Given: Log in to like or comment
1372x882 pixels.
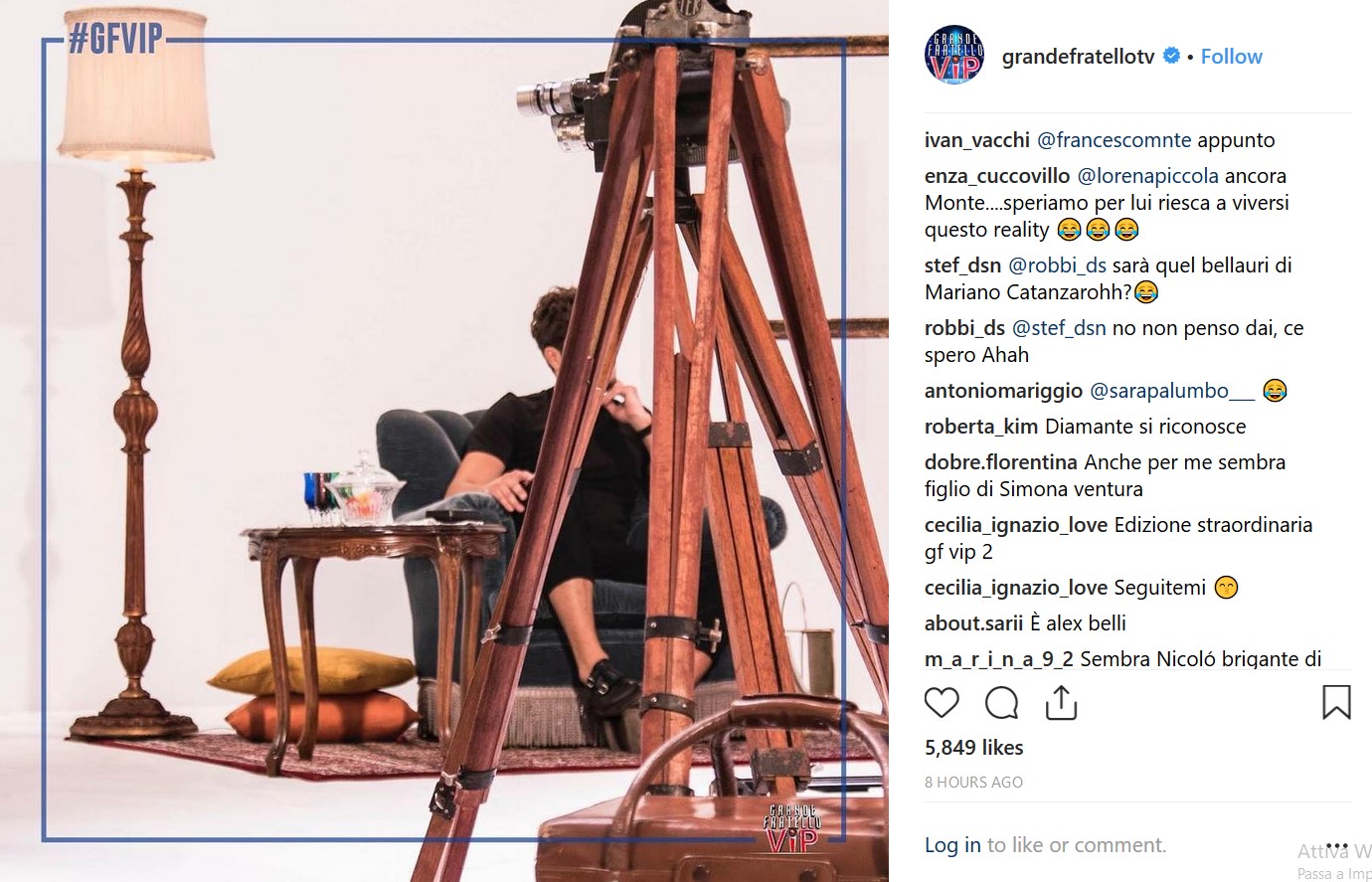Looking at the screenshot, I should click(952, 845).
